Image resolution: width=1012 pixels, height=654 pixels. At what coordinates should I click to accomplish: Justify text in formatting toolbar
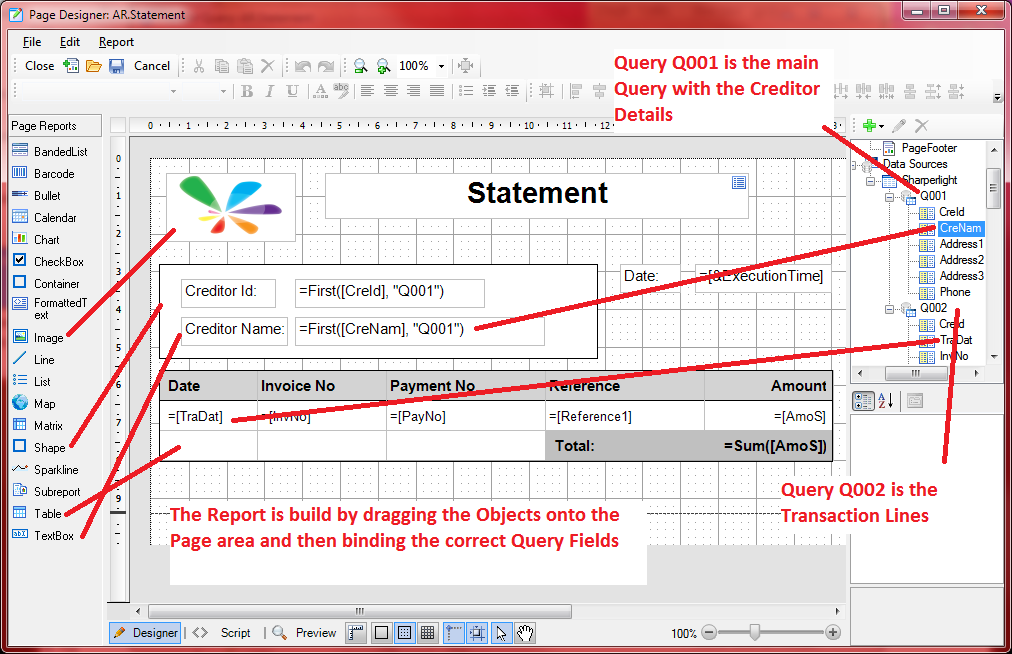[x=437, y=91]
